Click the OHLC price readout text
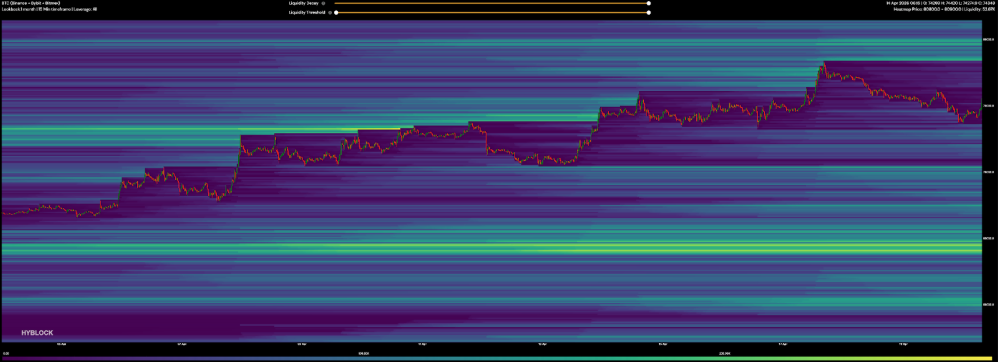Image resolution: width=998 pixels, height=362 pixels. point(941,3)
